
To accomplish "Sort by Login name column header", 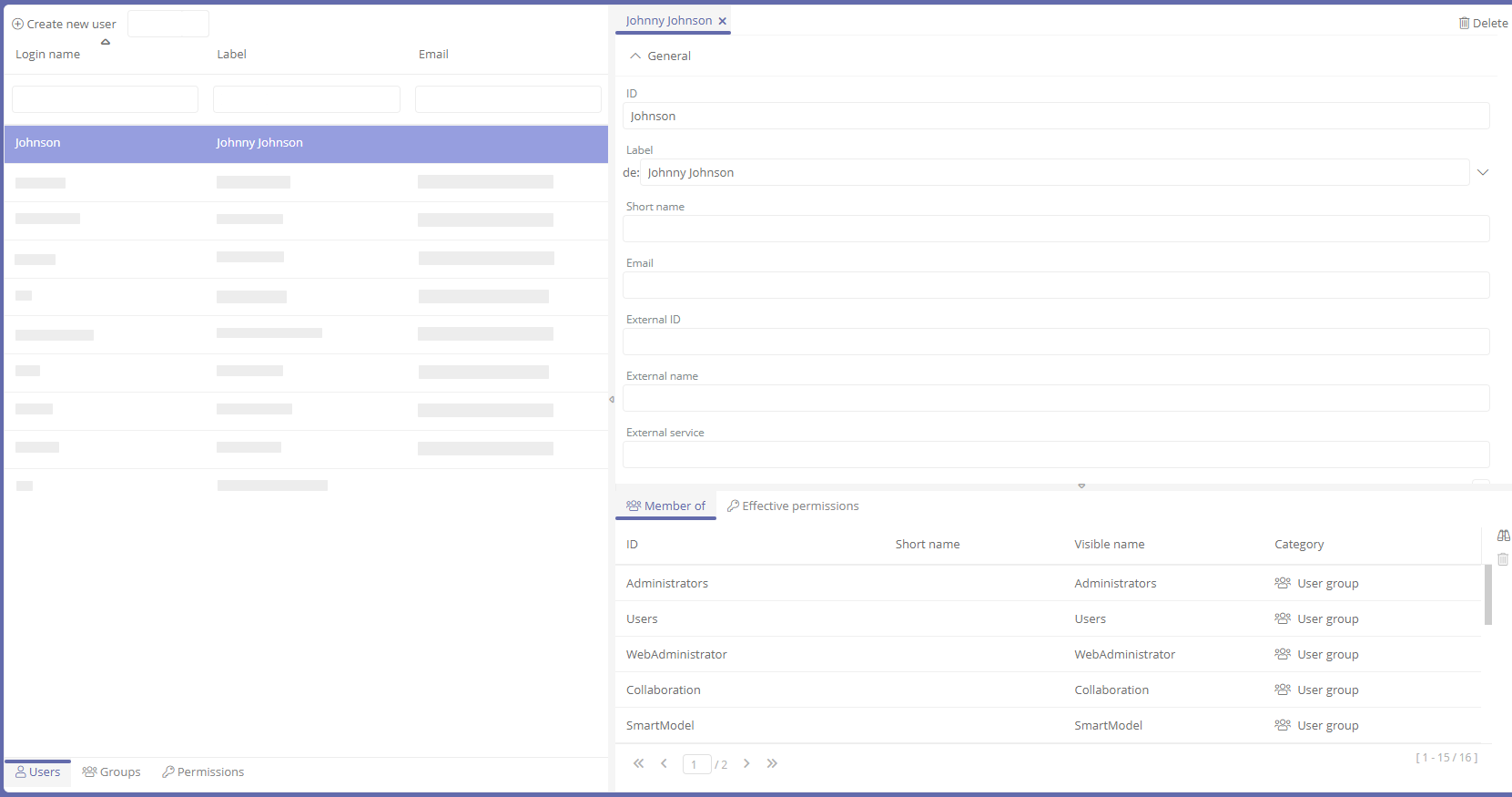I will [x=48, y=55].
